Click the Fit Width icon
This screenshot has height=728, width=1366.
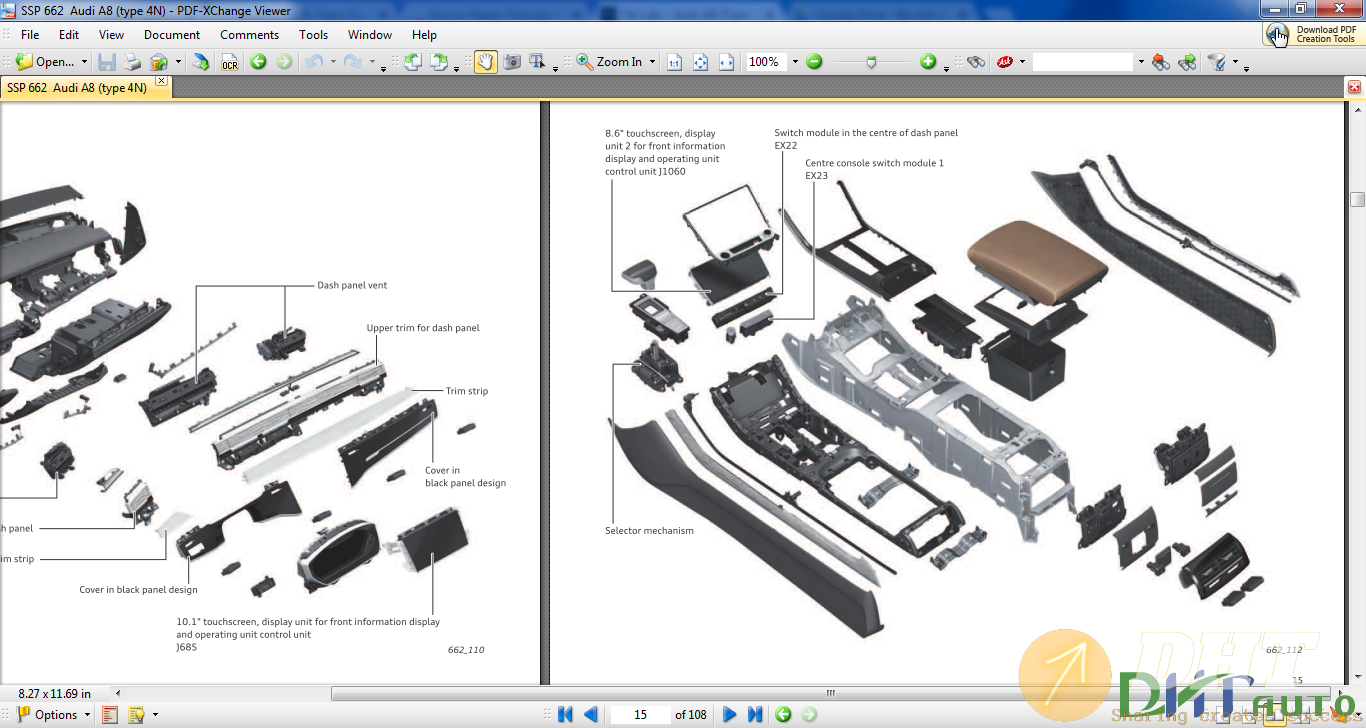[x=726, y=62]
